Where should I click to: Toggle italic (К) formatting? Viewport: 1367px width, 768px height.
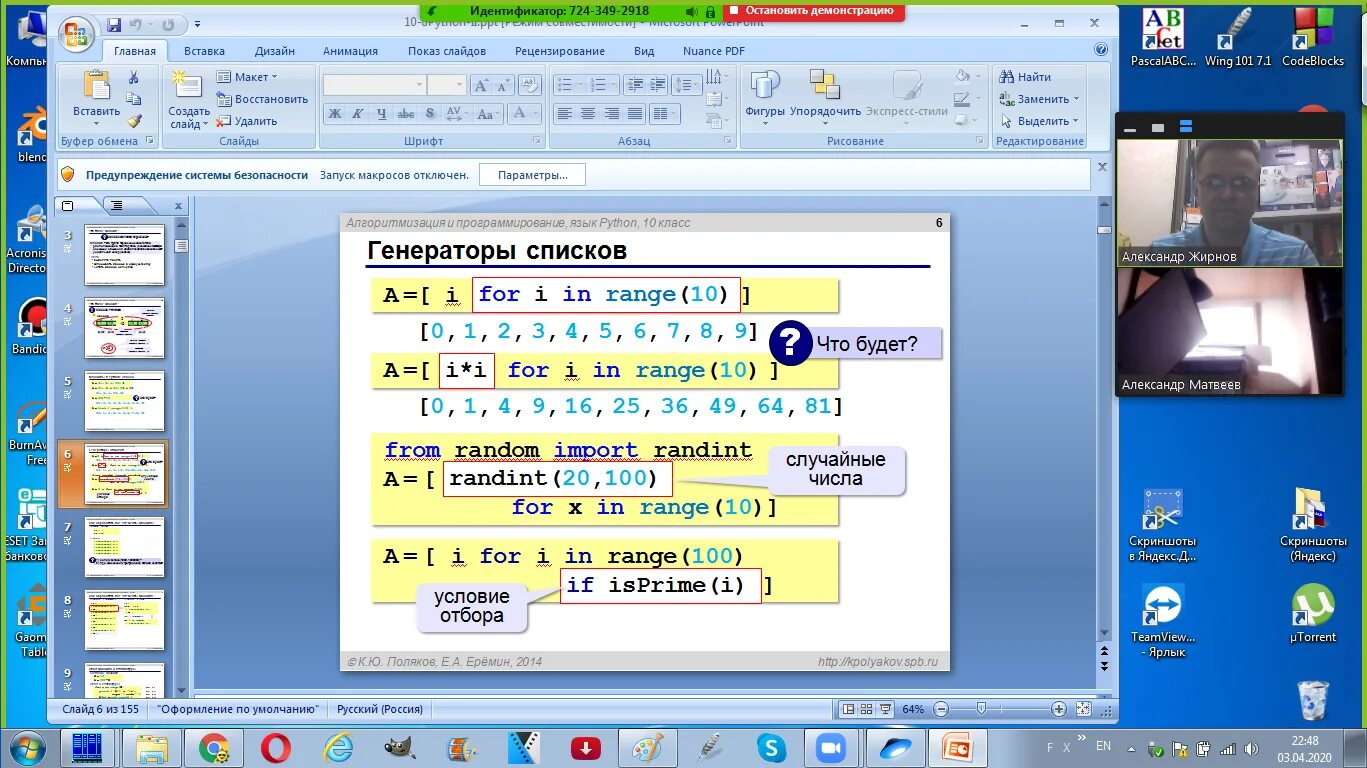[358, 114]
